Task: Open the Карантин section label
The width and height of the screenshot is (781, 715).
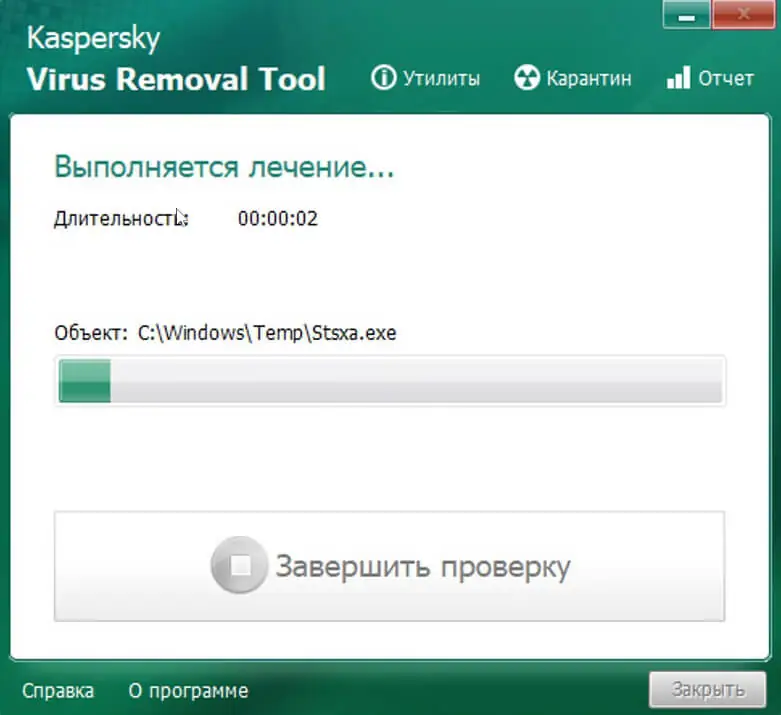Action: tap(589, 79)
